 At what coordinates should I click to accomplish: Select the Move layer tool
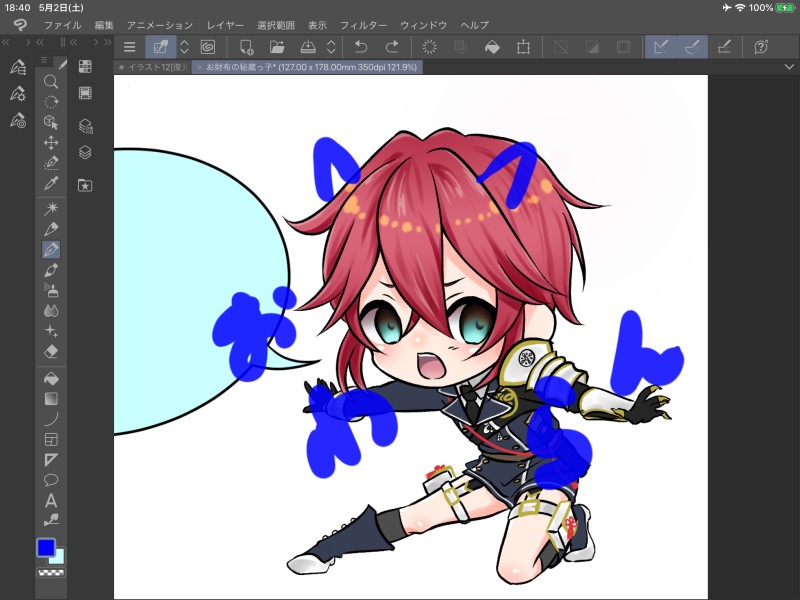coord(51,143)
